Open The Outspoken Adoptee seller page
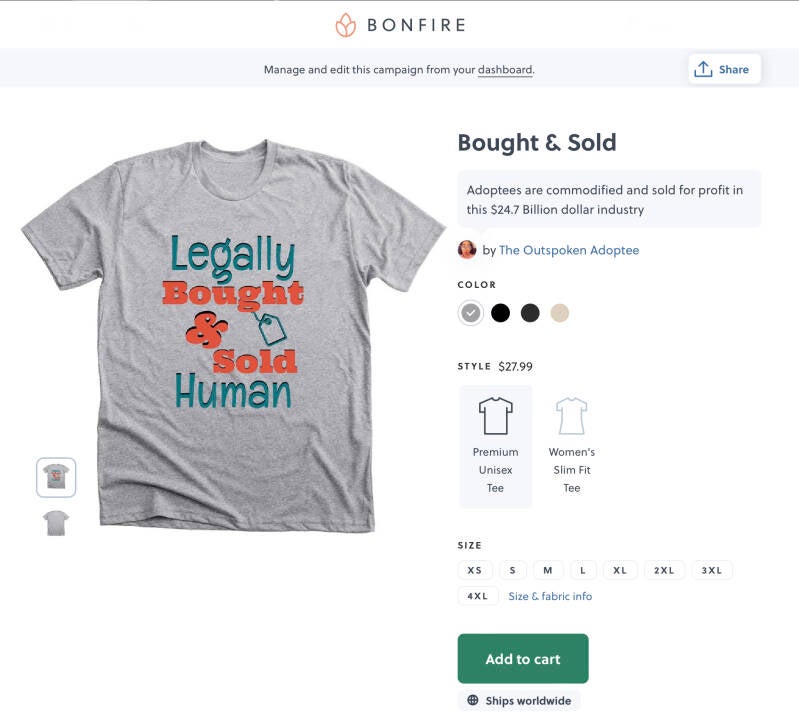Image resolution: width=799 pixels, height=723 pixels. 568,250
